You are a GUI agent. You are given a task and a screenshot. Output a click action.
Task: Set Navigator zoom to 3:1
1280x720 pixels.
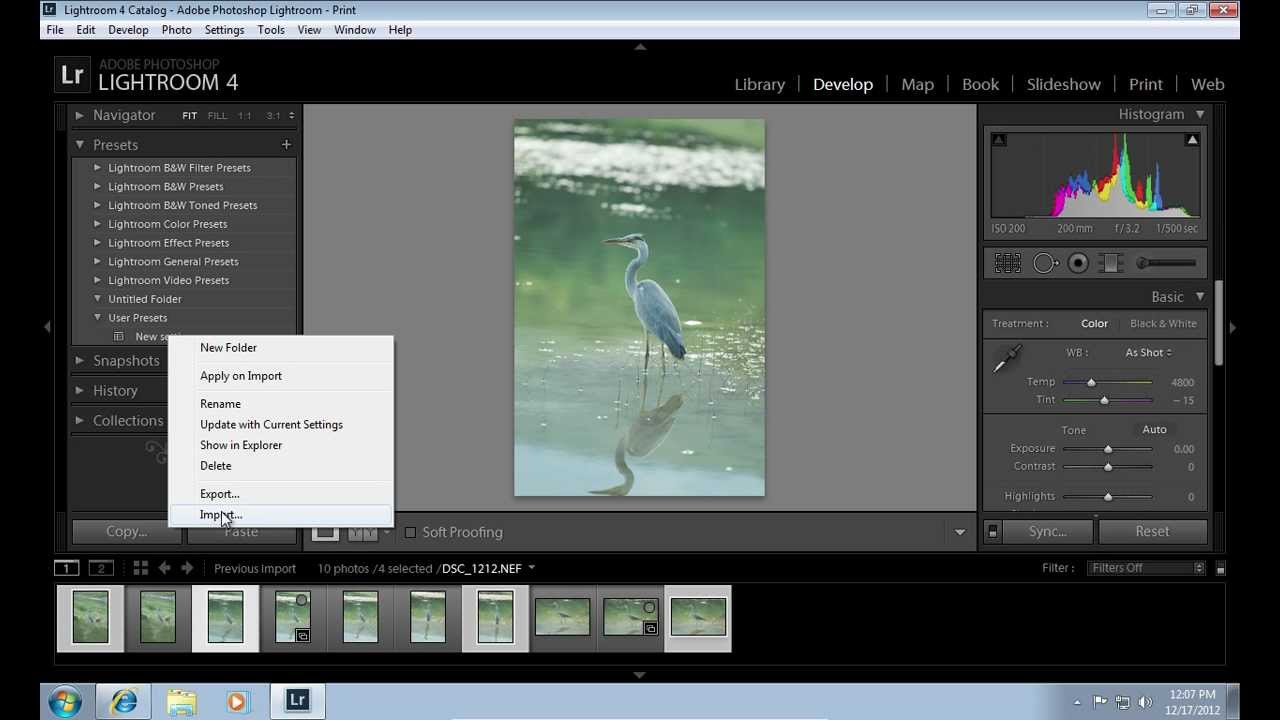click(273, 116)
